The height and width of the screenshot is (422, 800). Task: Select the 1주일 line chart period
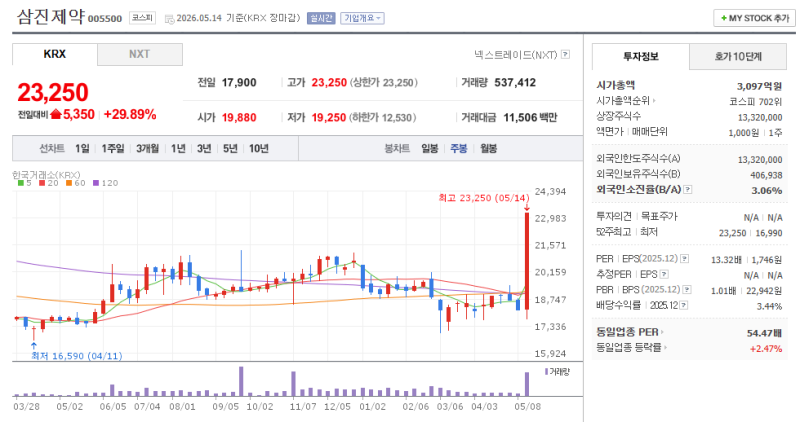point(113,148)
